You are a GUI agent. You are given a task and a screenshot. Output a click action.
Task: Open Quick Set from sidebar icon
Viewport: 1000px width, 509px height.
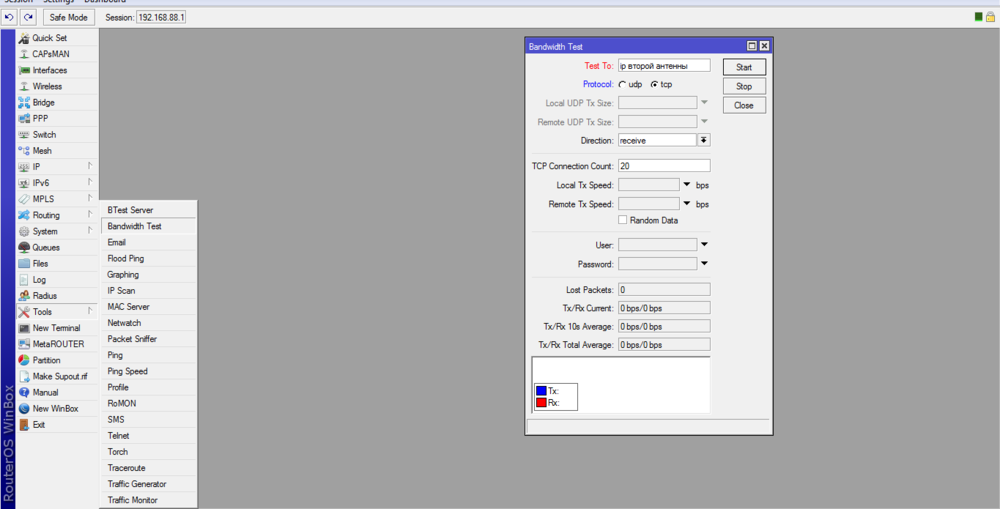24,38
